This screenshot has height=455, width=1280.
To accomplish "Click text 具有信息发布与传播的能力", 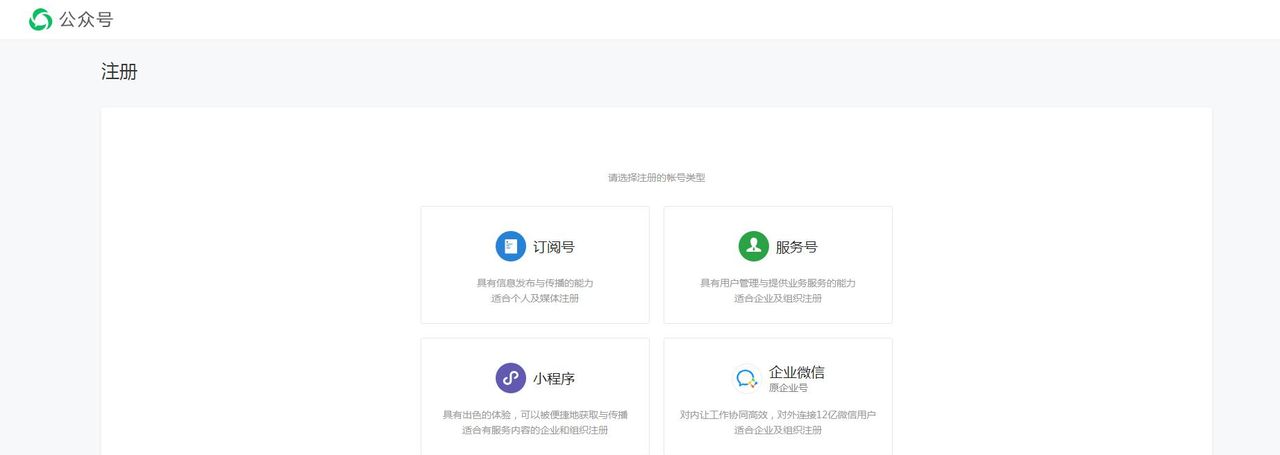I will pos(535,283).
